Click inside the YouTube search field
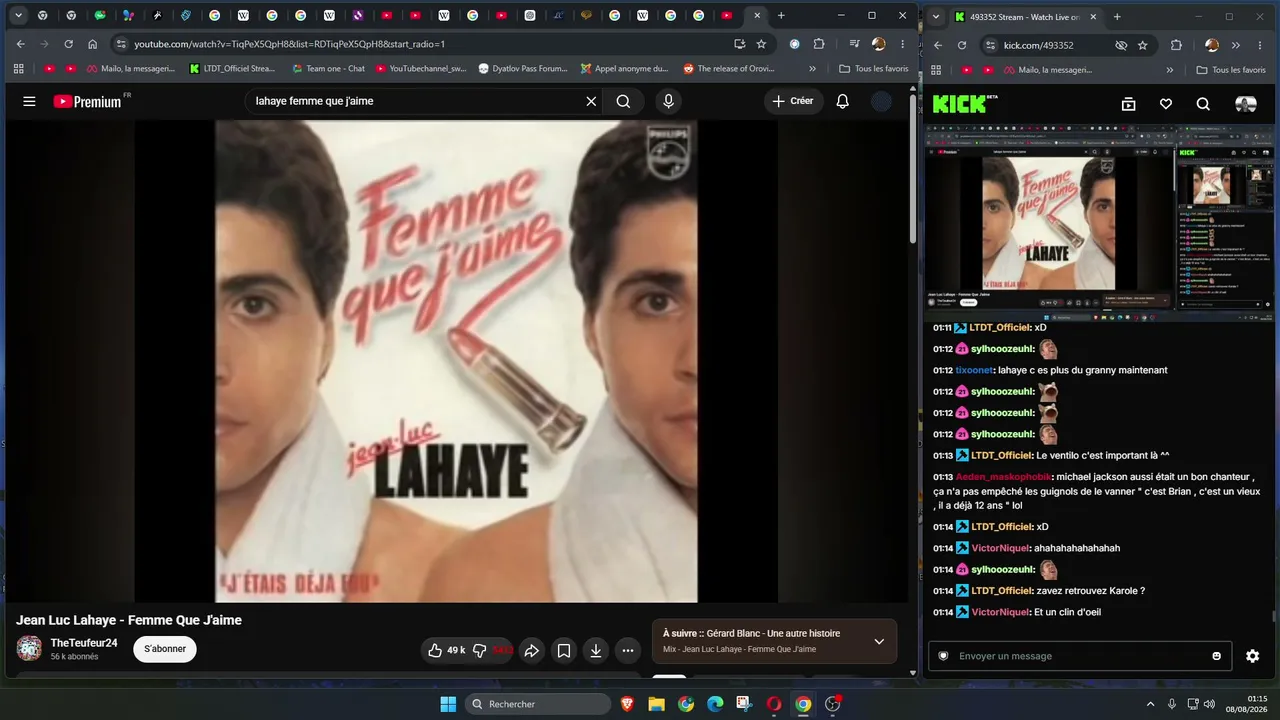Image resolution: width=1280 pixels, height=720 pixels. click(415, 101)
